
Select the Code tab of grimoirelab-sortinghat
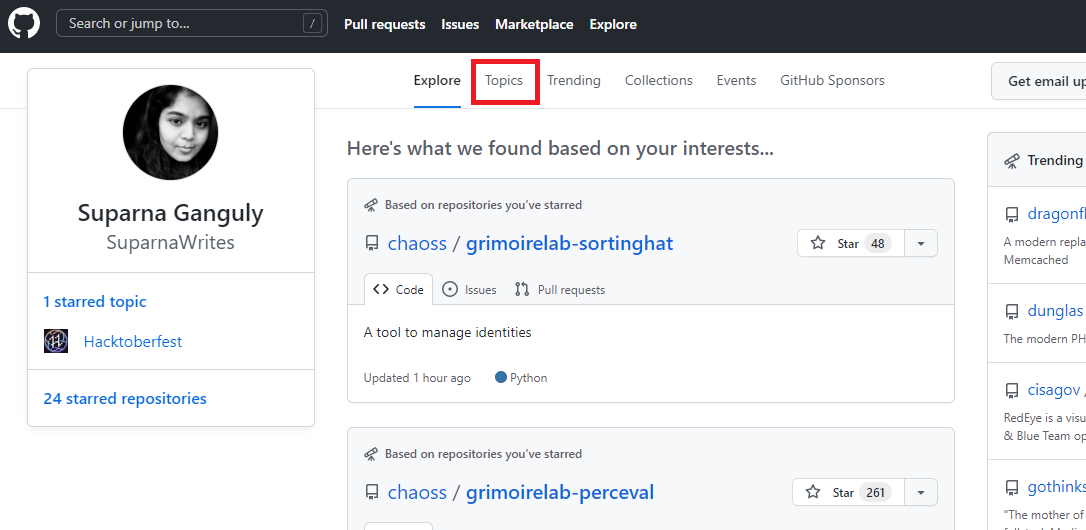(x=398, y=290)
